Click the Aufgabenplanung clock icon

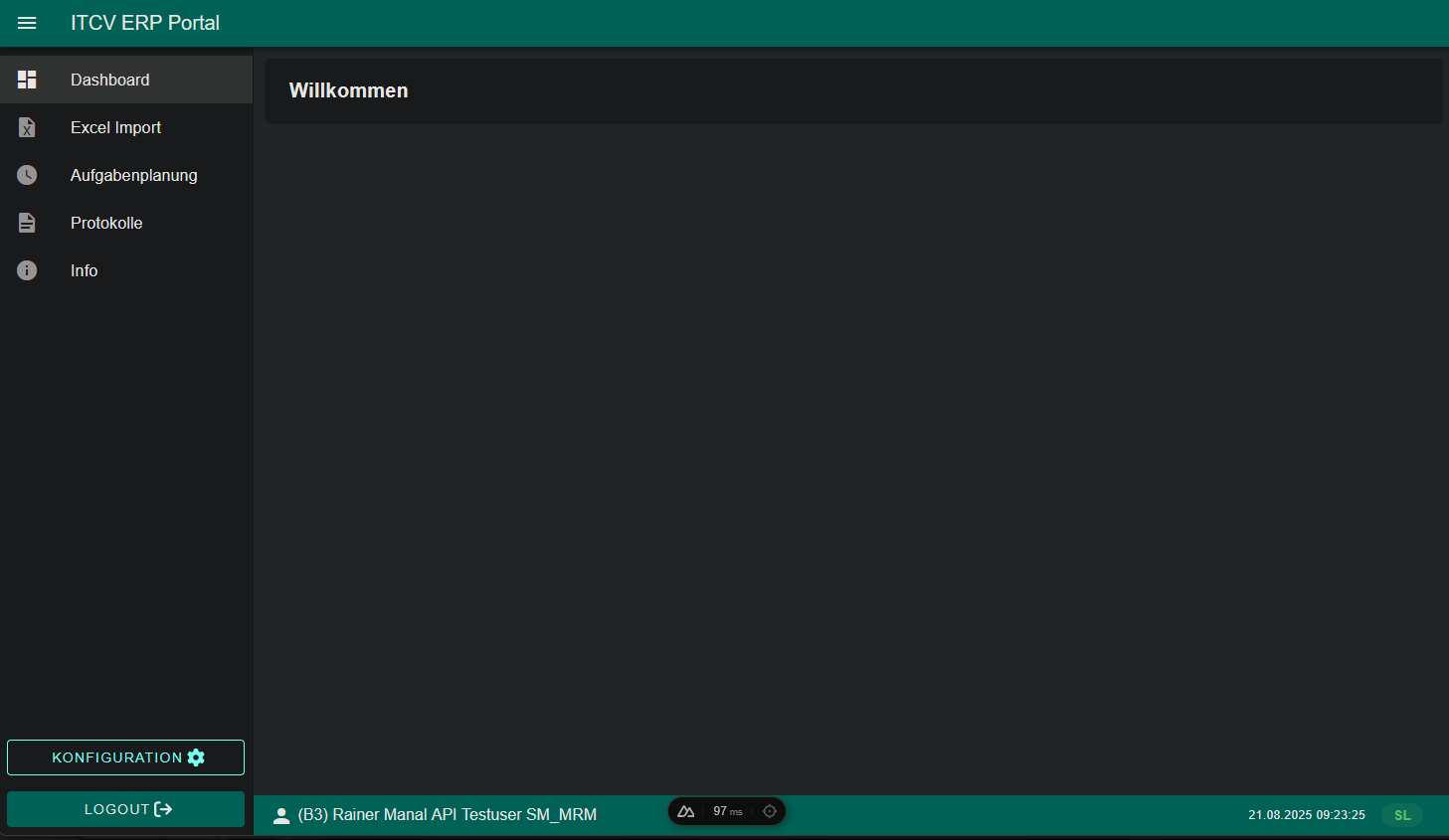click(x=27, y=175)
